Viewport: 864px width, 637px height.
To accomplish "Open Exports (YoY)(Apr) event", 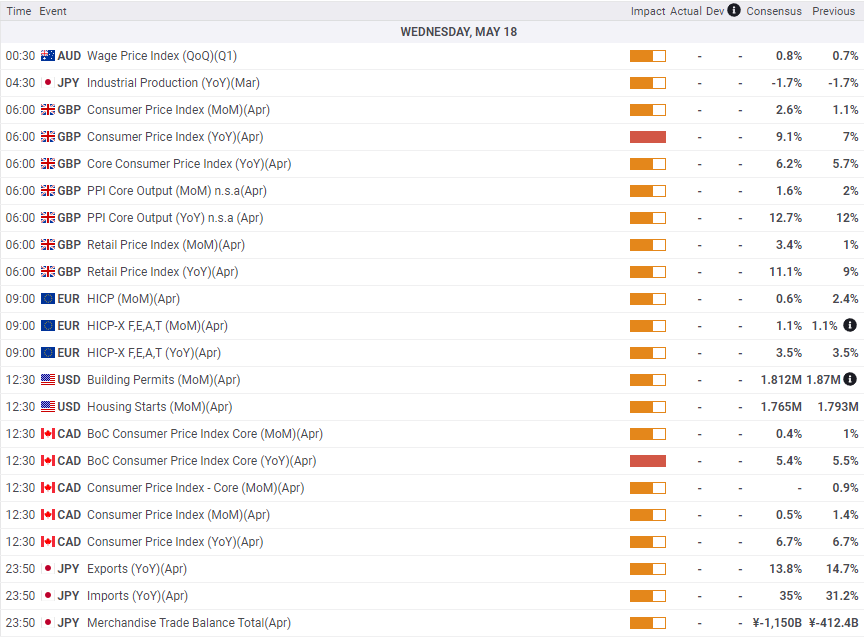I will pos(137,569).
